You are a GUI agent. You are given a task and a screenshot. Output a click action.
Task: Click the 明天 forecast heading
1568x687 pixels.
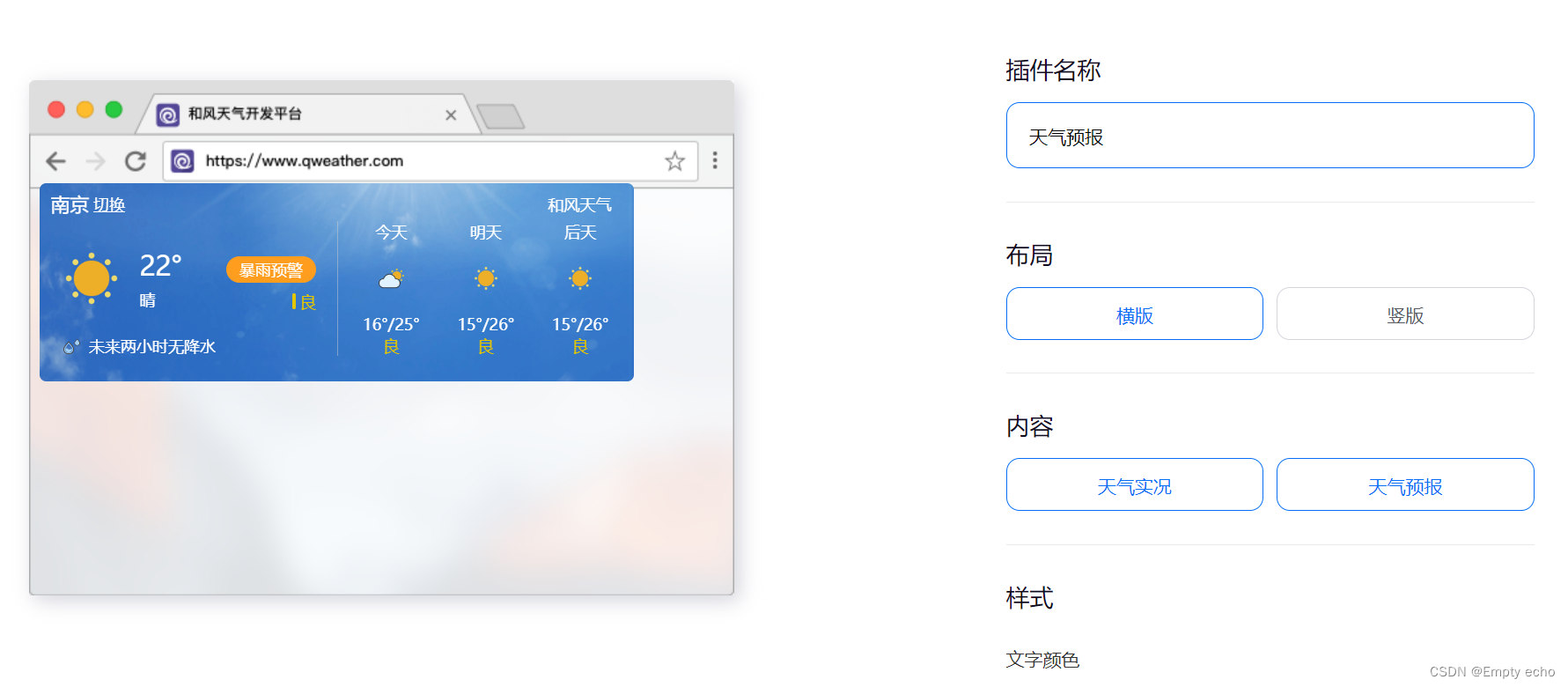[x=486, y=233]
